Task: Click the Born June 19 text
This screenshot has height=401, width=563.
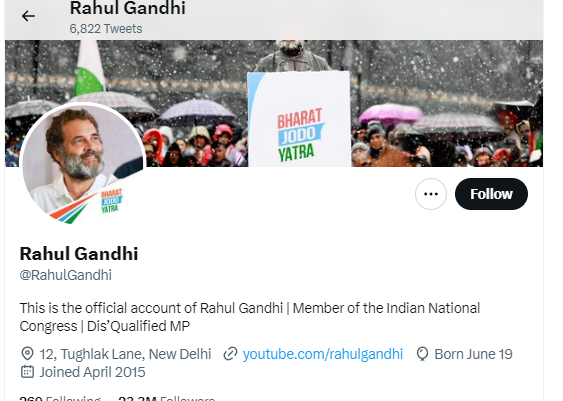Action: pos(473,354)
